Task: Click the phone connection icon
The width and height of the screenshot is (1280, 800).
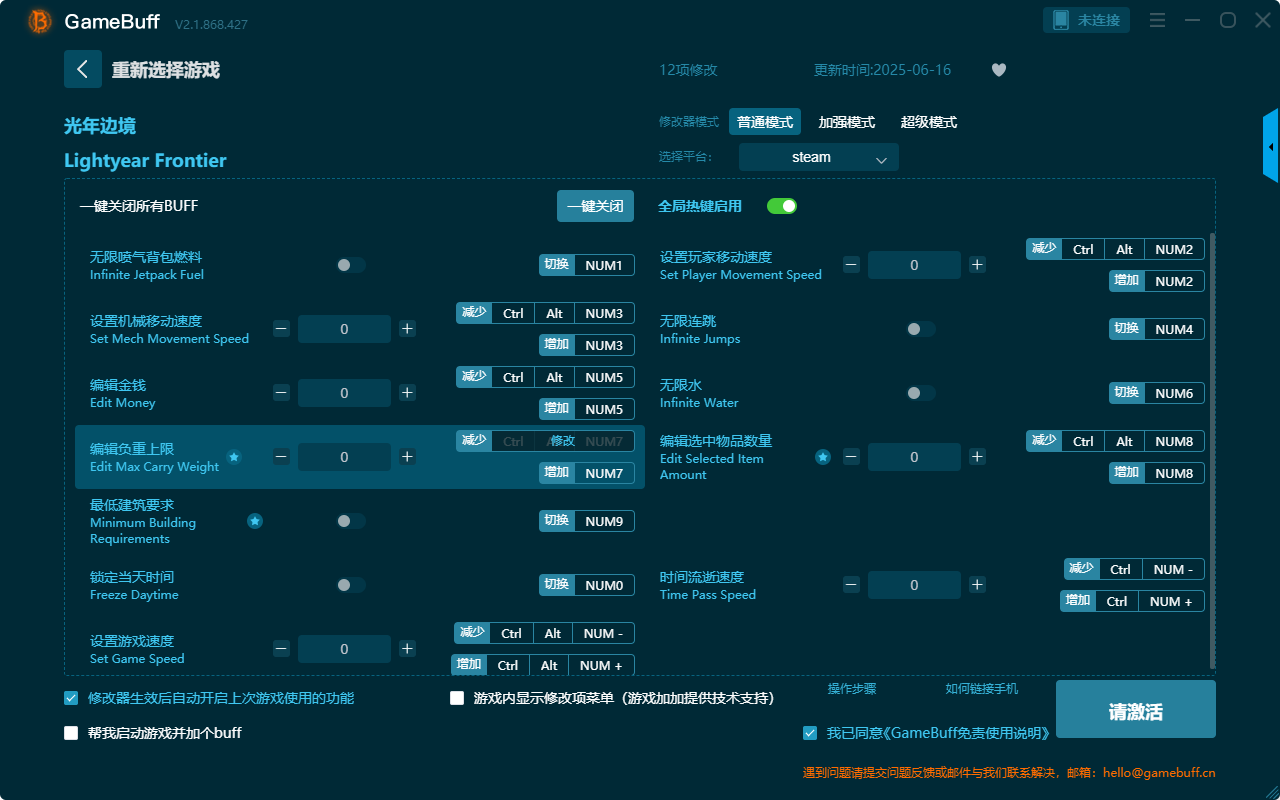Action: (x=1061, y=20)
